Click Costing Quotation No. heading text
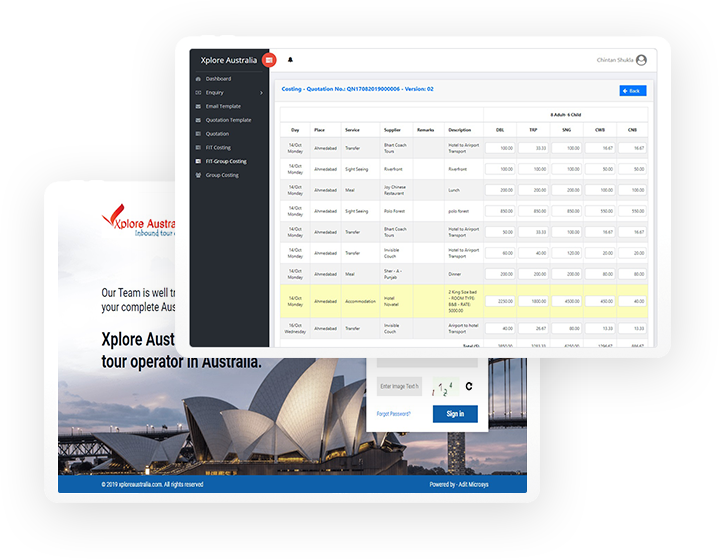 (x=357, y=89)
